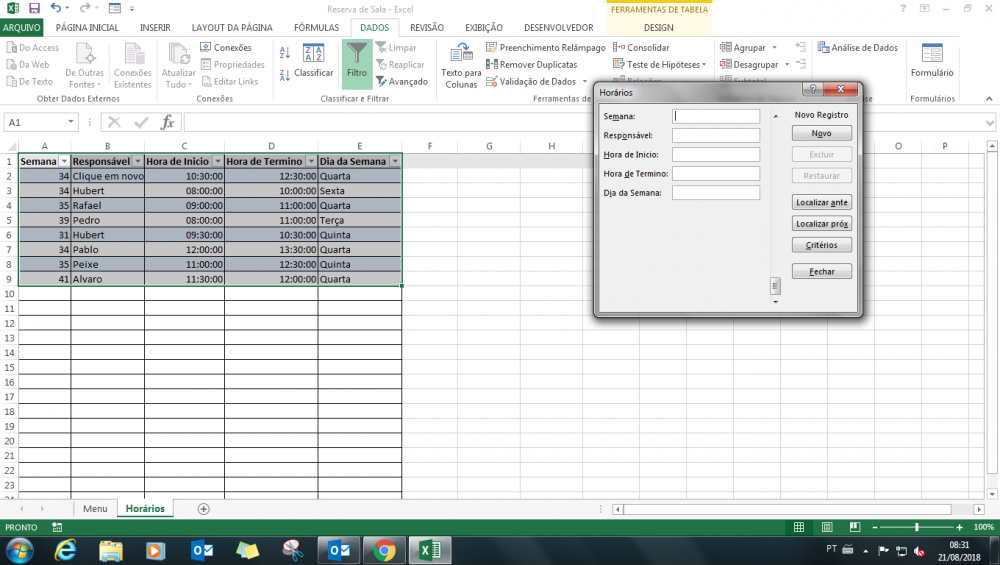Save workbook using quick access icon
The width and height of the screenshot is (1000, 565).
click(x=34, y=8)
